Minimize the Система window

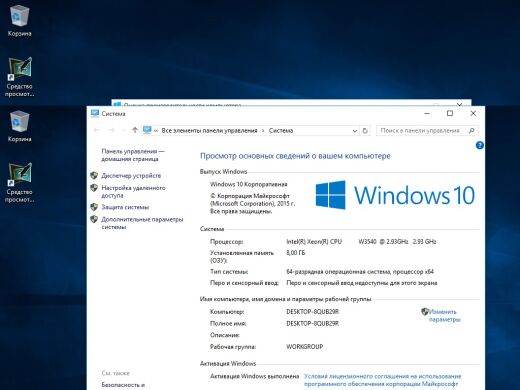click(x=427, y=113)
